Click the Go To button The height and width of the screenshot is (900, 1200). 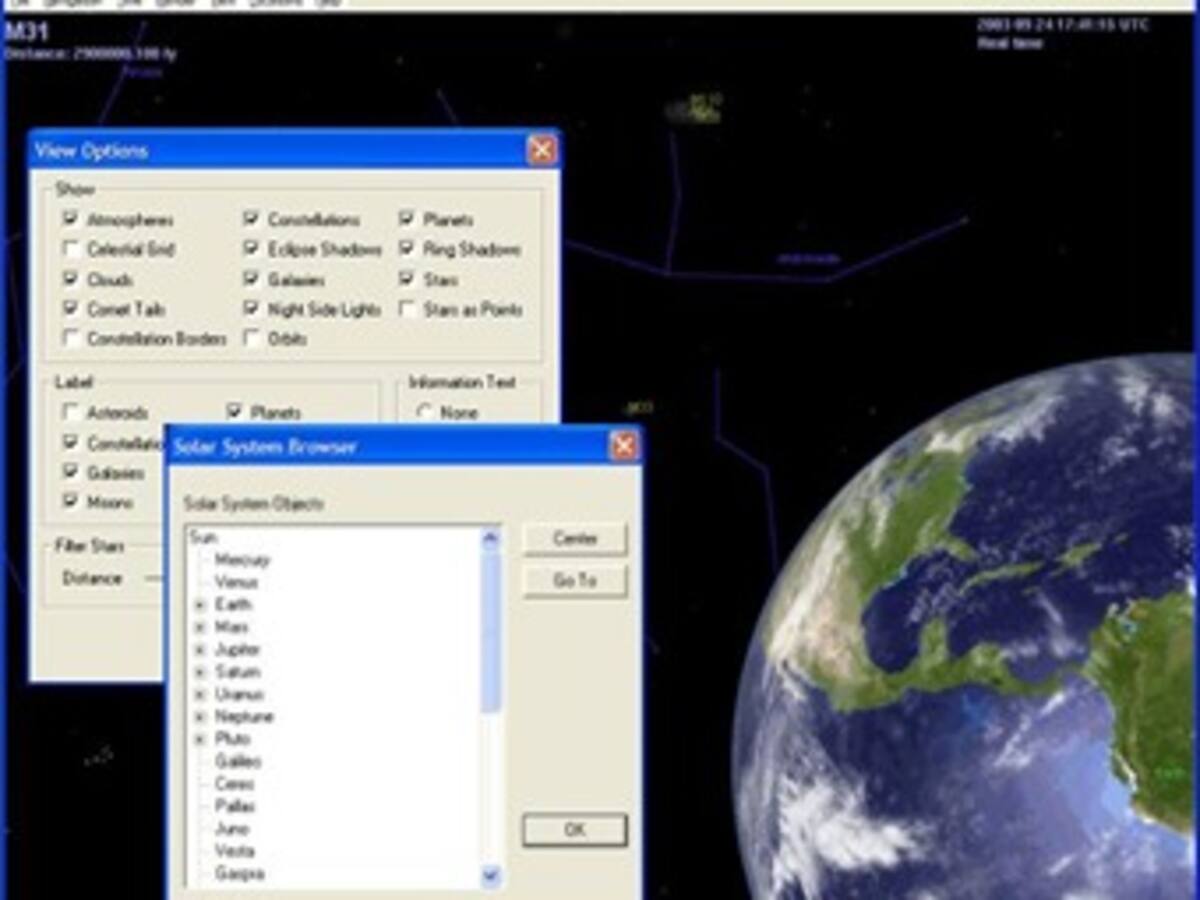click(575, 580)
